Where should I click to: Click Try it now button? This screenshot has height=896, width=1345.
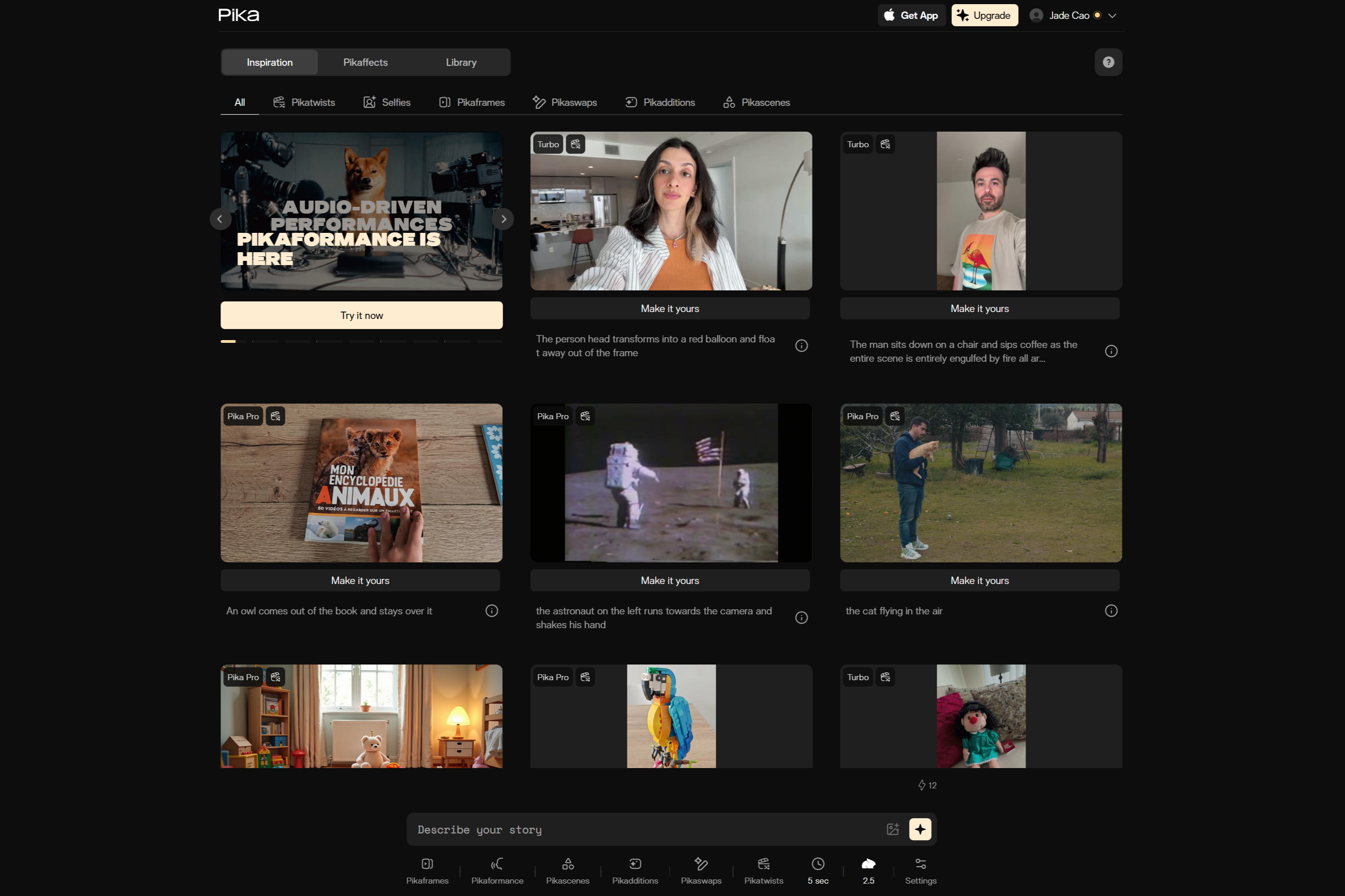(x=361, y=315)
